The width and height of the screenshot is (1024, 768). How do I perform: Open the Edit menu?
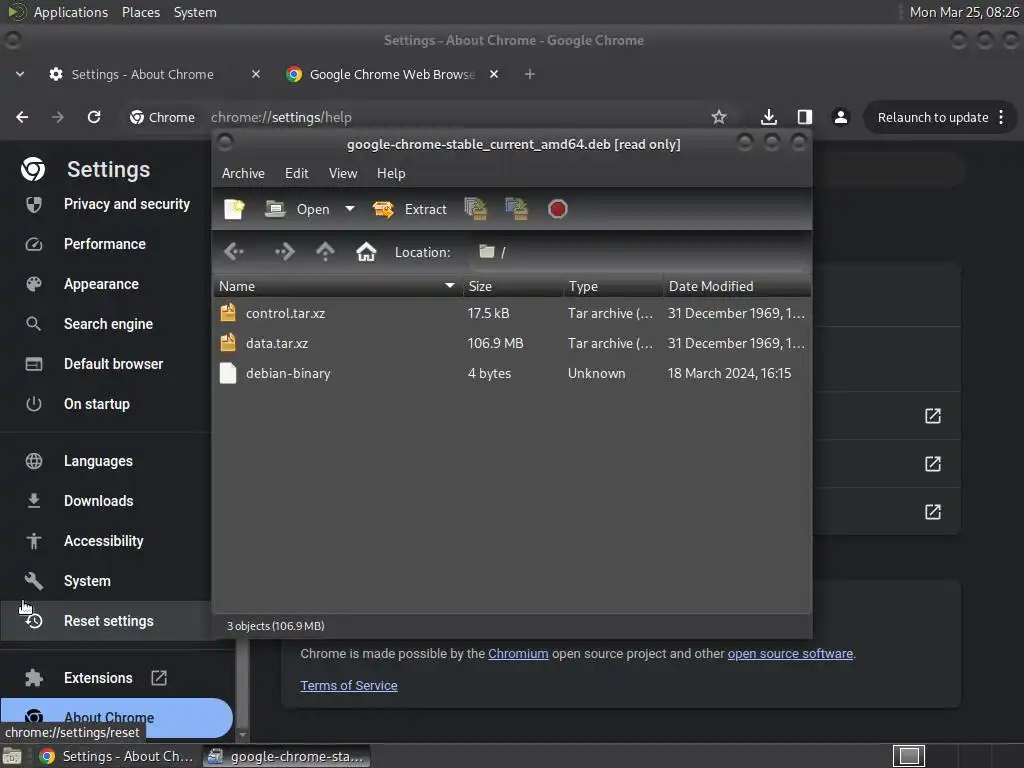click(x=296, y=174)
